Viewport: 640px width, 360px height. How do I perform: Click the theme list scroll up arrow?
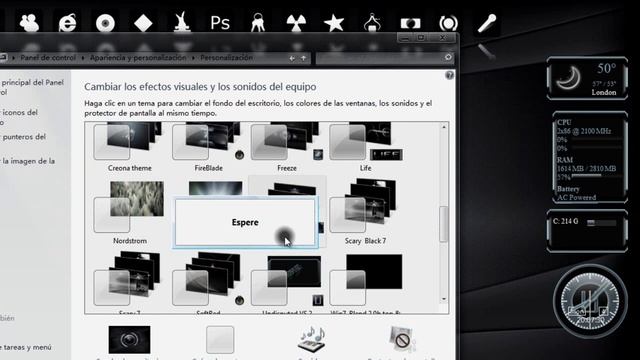point(444,127)
